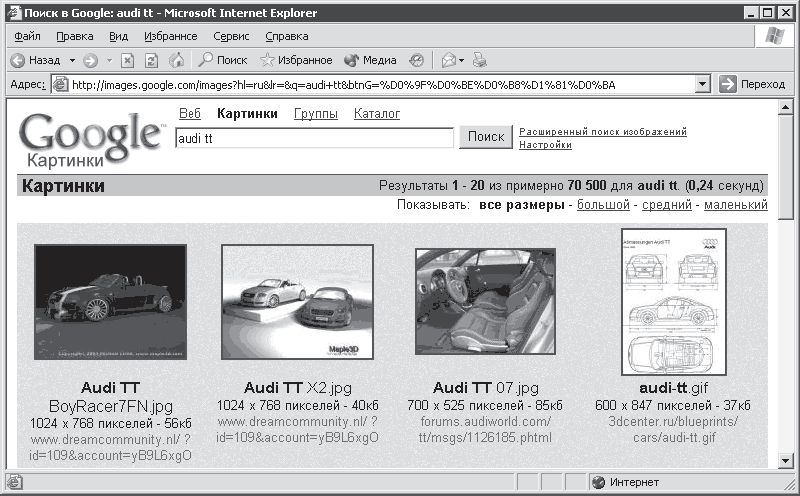This screenshot has width=800, height=496.
Task: Expand the Back button history dropdown arrow
Action: coord(70,60)
